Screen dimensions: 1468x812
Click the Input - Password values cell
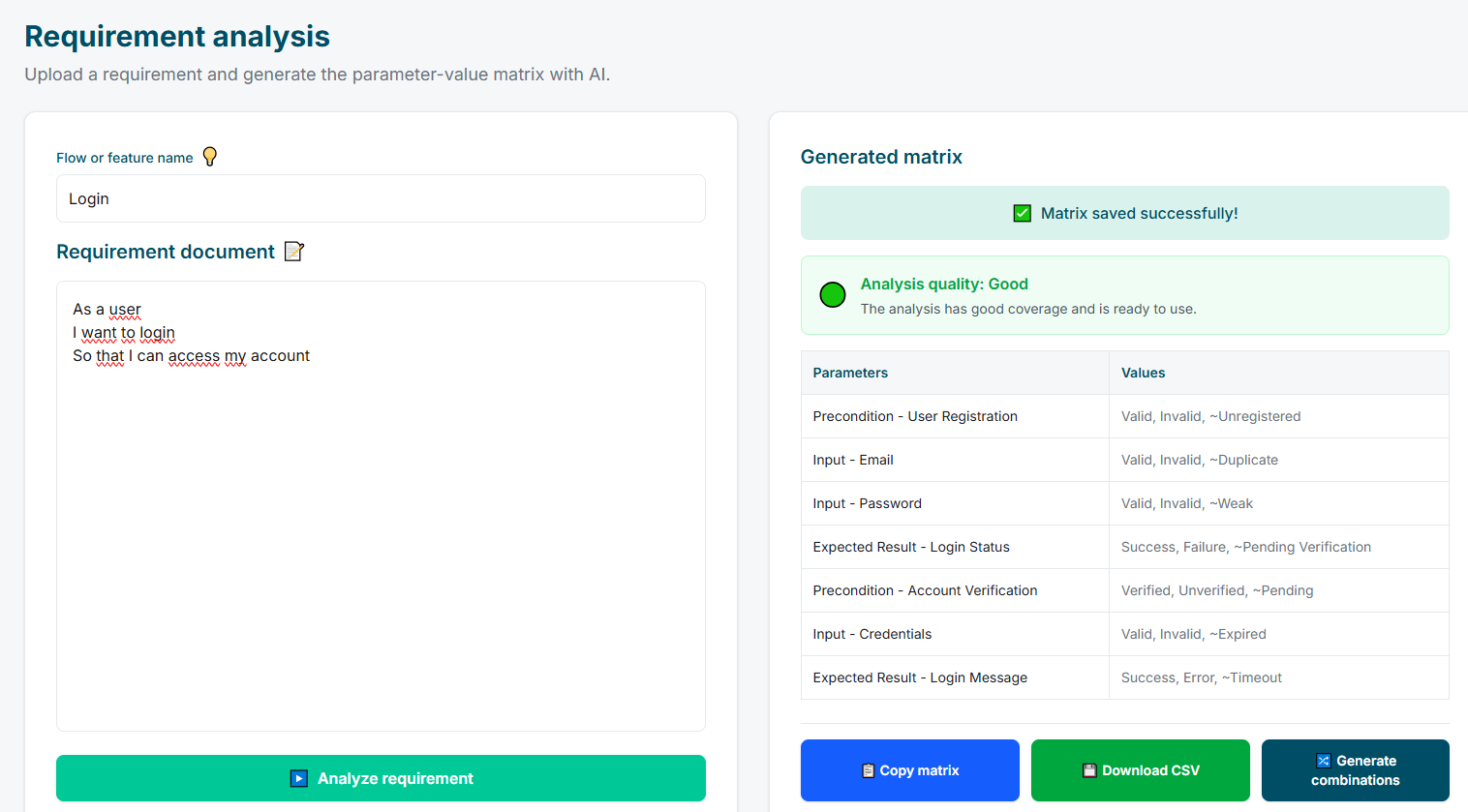tap(1186, 503)
